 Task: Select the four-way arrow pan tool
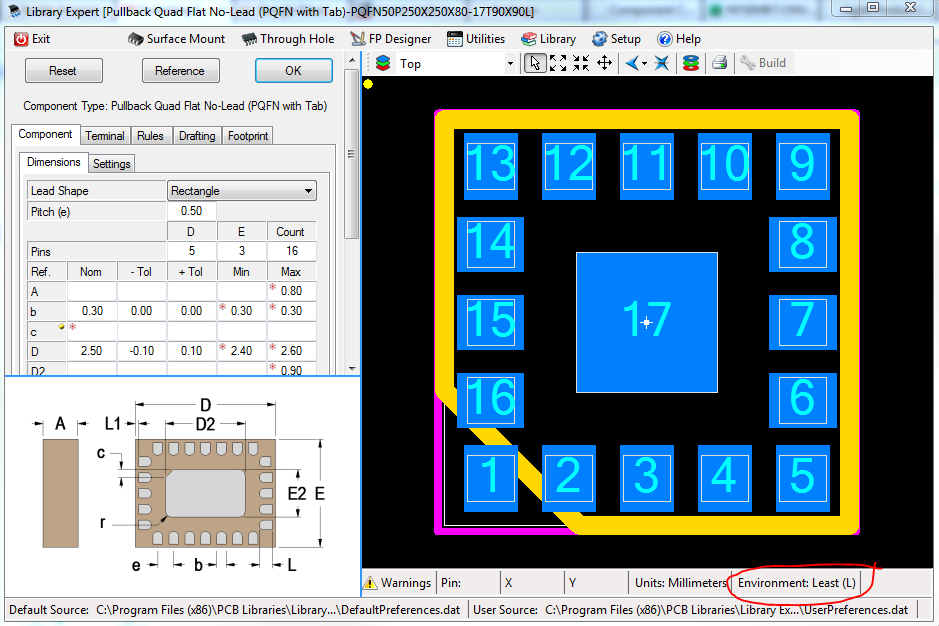pos(605,63)
